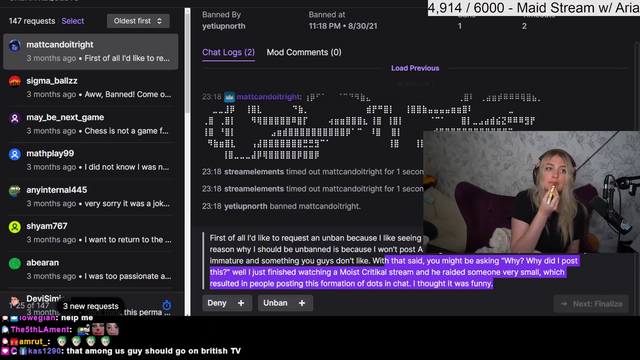Click the blue timer icon beside new requests
The image size is (640, 360).
[x=167, y=305]
